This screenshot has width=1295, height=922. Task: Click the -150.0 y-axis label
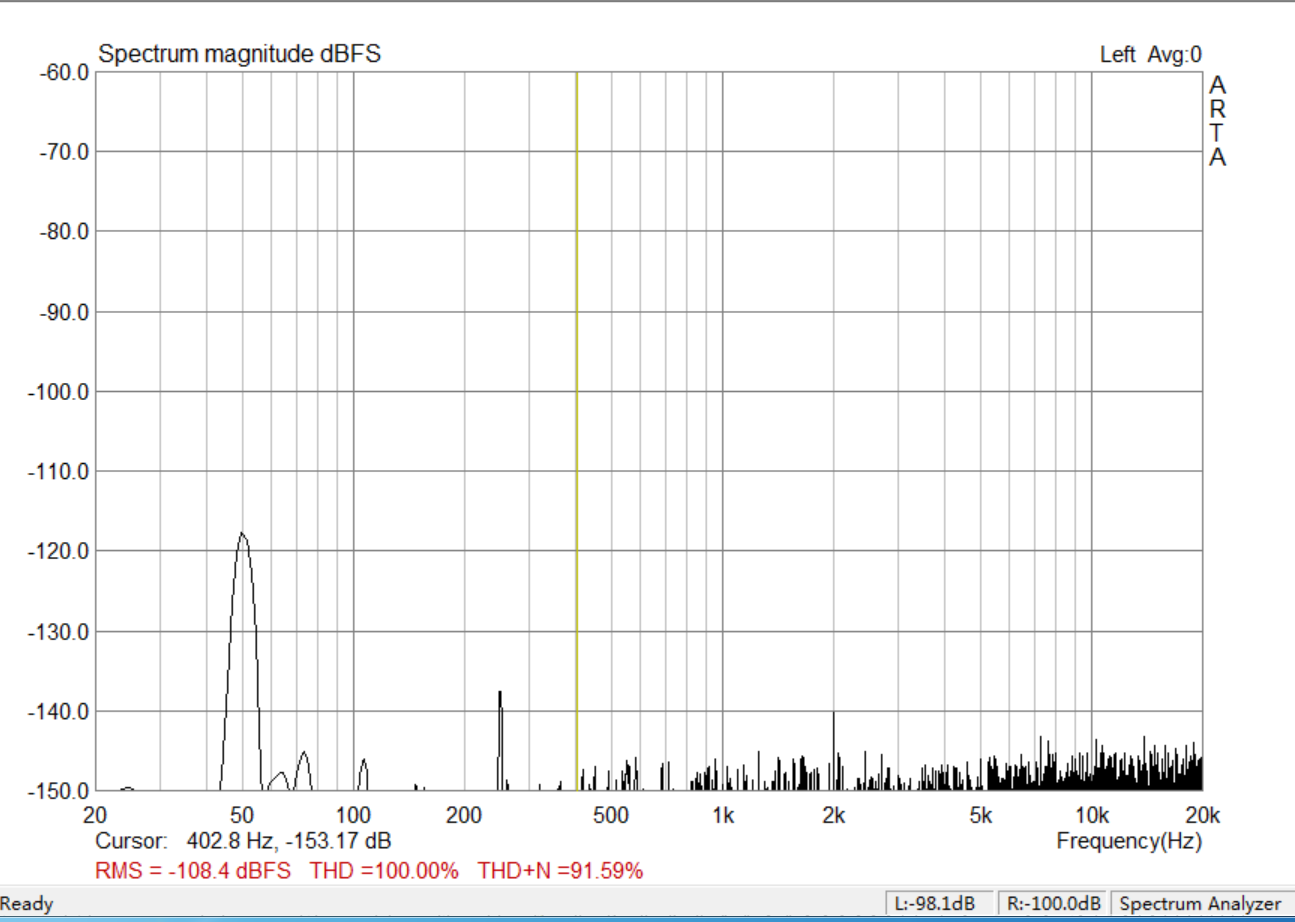click(59, 791)
